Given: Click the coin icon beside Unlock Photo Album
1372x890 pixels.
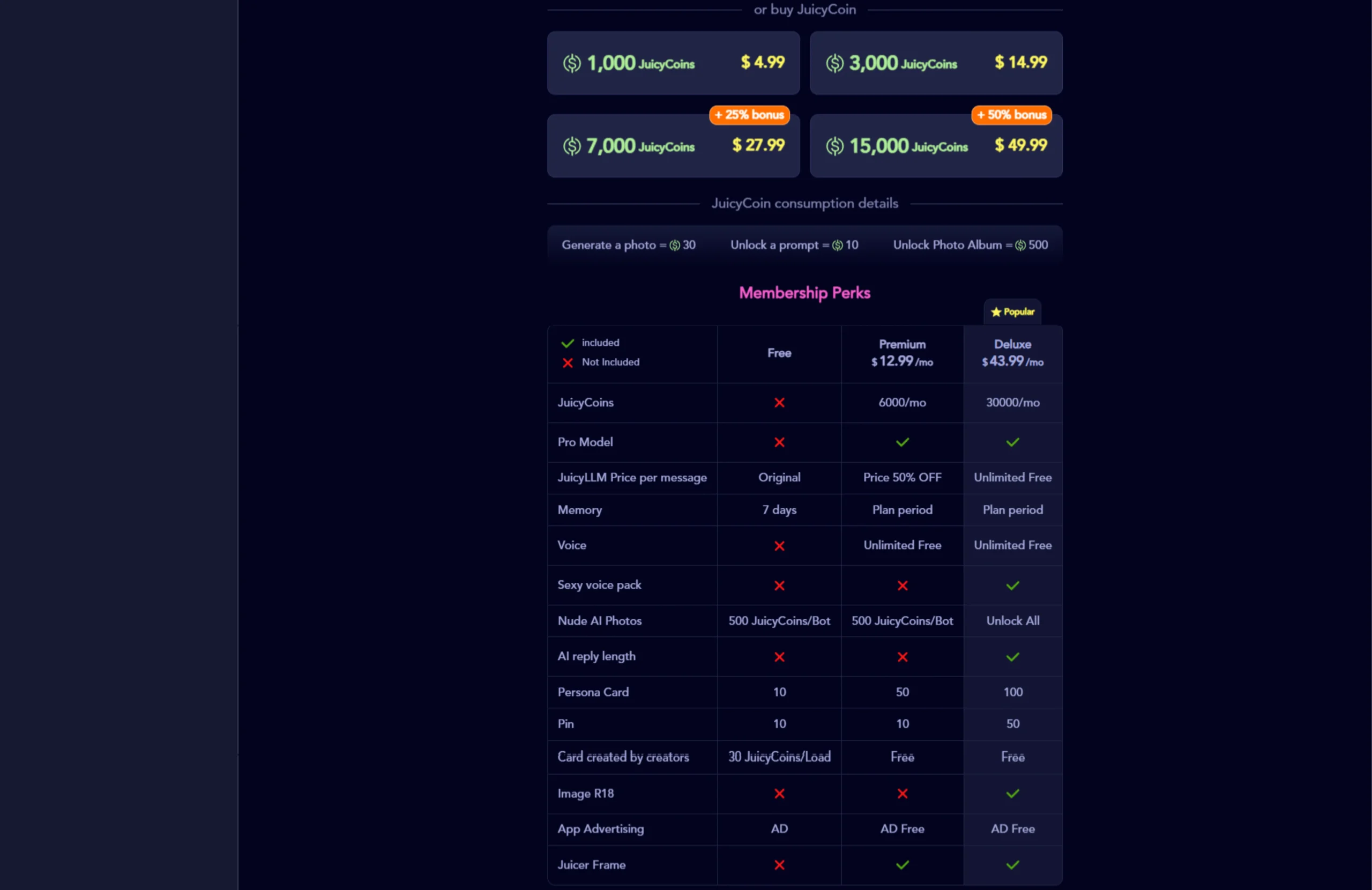Looking at the screenshot, I should (x=1020, y=246).
